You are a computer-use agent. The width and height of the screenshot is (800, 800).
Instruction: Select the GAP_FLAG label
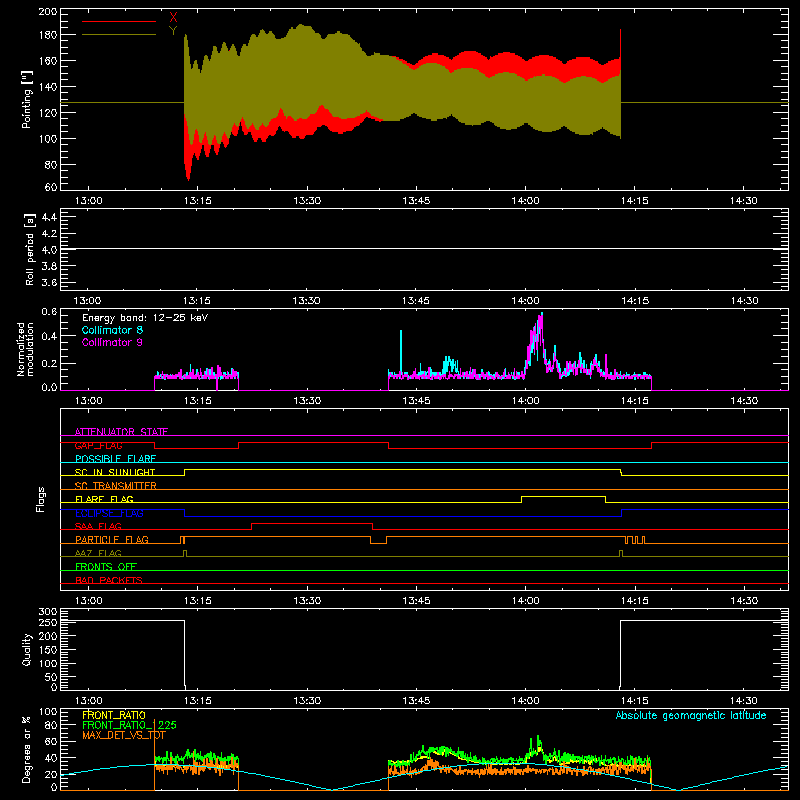tap(98, 445)
